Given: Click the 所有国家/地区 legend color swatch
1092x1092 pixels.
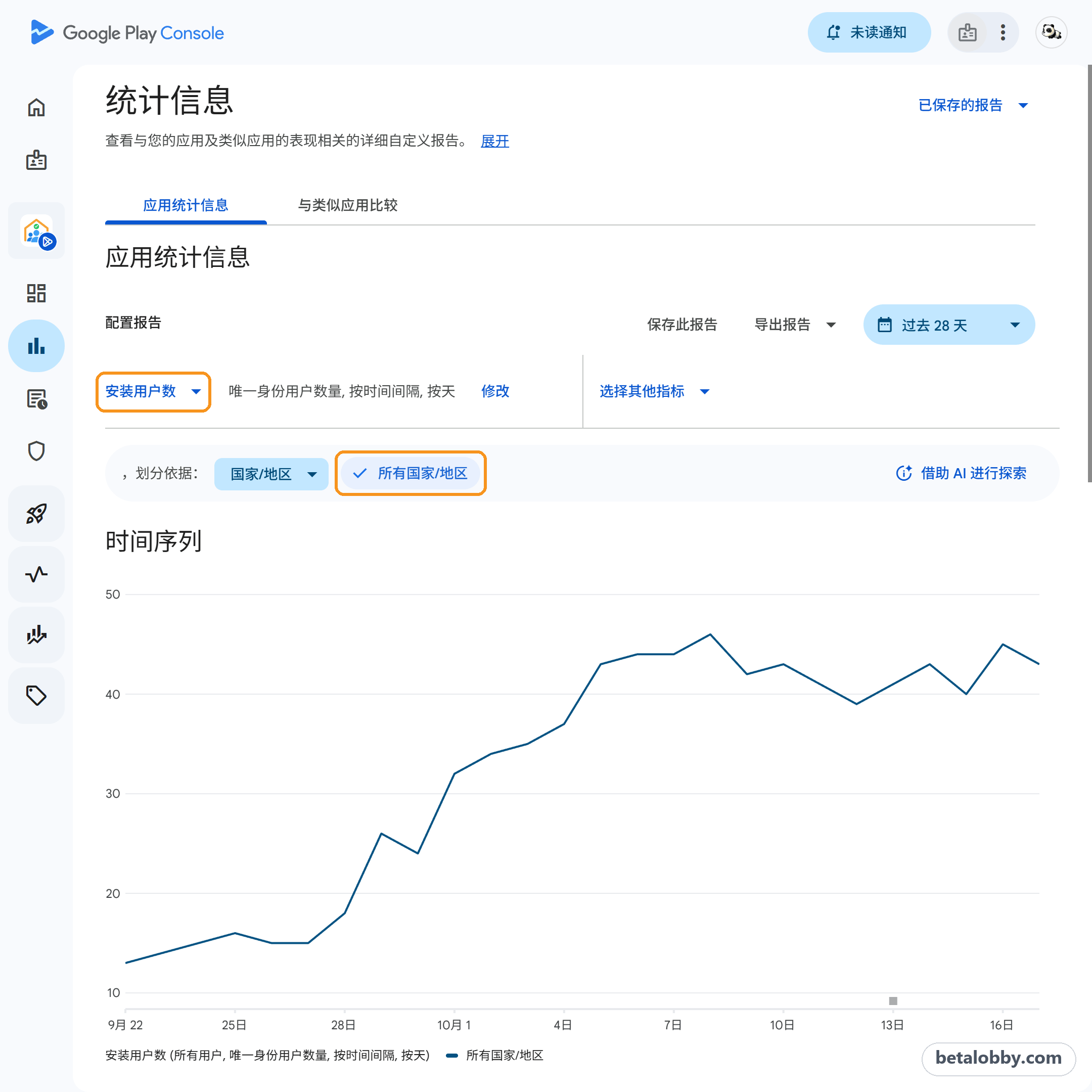Looking at the screenshot, I should 451,1055.
